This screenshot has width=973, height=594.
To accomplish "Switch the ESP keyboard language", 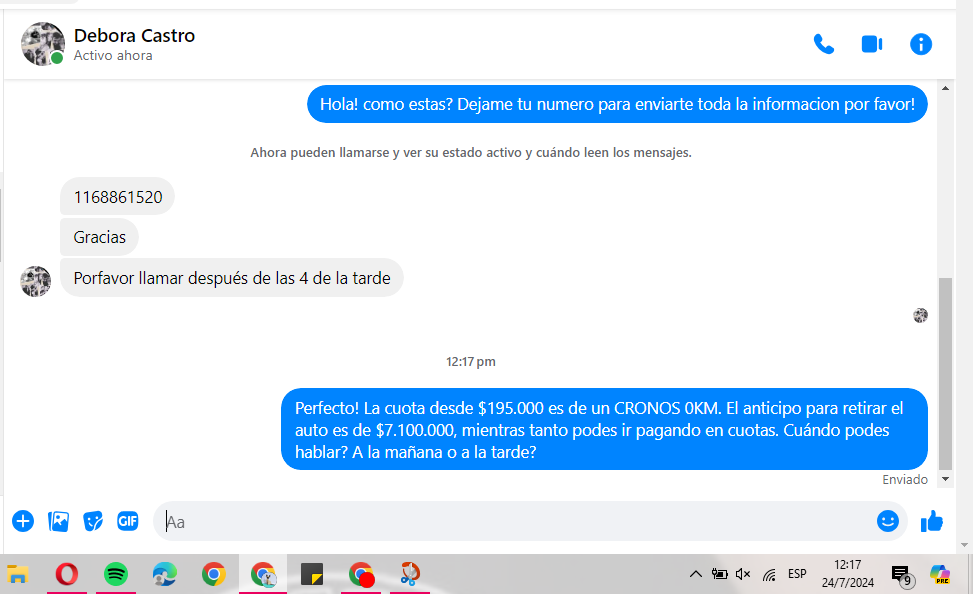I will coord(797,574).
